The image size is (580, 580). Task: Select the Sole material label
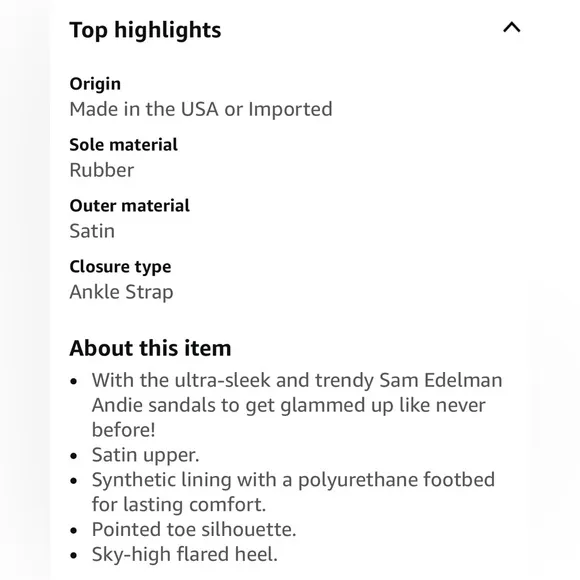(x=124, y=145)
